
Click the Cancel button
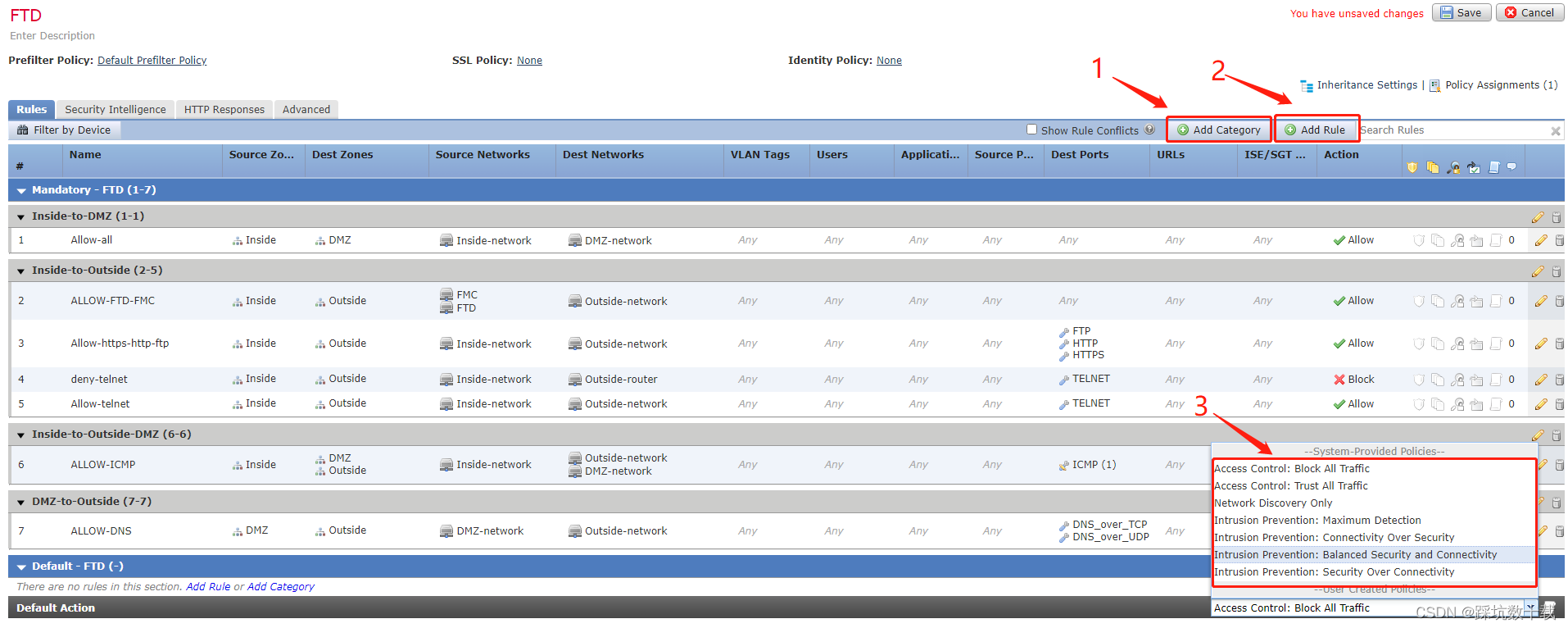pos(1529,12)
